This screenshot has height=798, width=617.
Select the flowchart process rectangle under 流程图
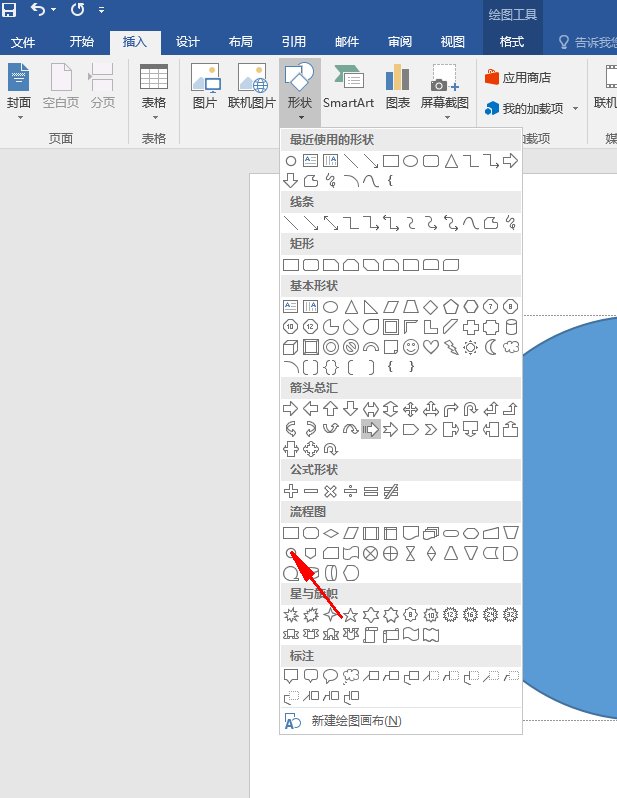(291, 533)
